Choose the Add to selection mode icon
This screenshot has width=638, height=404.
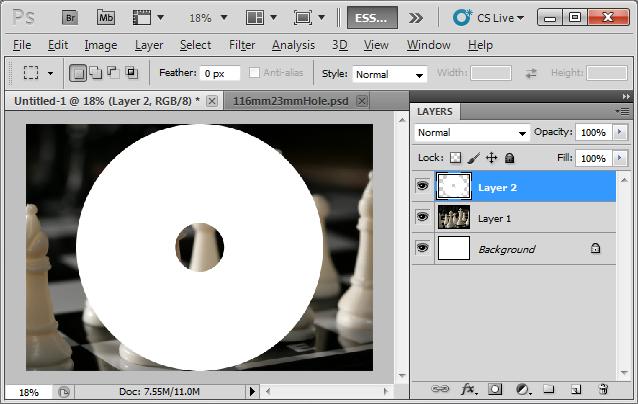[96, 73]
